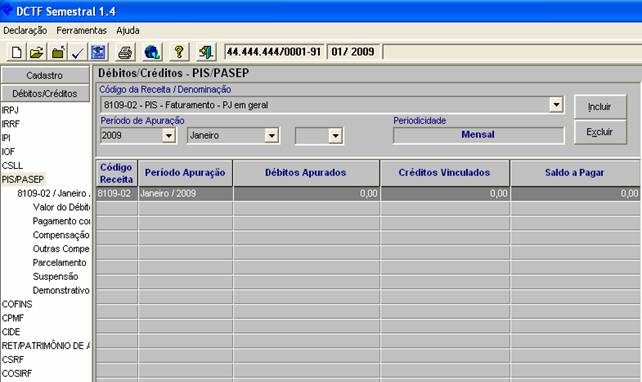Select IOF in the tax tree
The height and width of the screenshot is (382, 642).
(9, 151)
